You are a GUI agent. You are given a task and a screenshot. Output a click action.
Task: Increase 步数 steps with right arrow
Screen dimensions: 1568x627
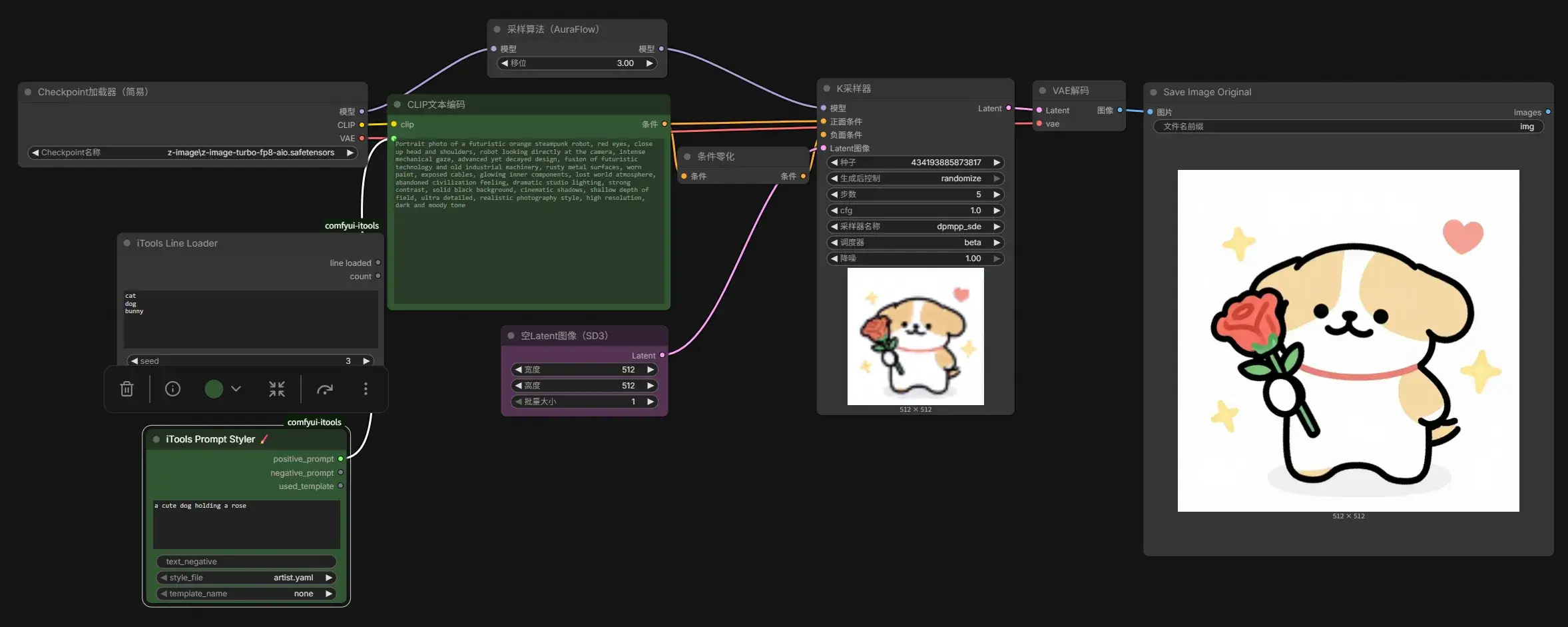[997, 195]
